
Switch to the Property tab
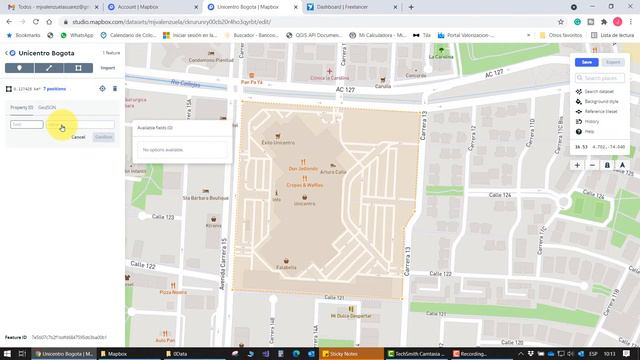[22, 107]
